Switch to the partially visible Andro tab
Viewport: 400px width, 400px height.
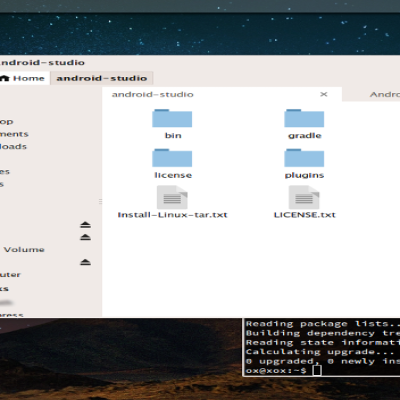(x=371, y=94)
